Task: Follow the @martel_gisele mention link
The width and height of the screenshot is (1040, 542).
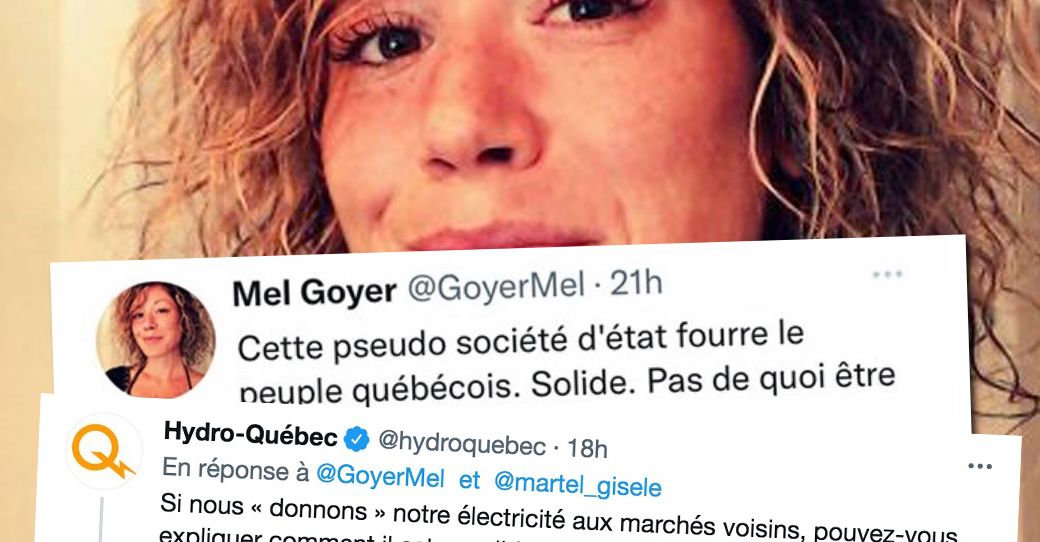Action: click(x=578, y=484)
